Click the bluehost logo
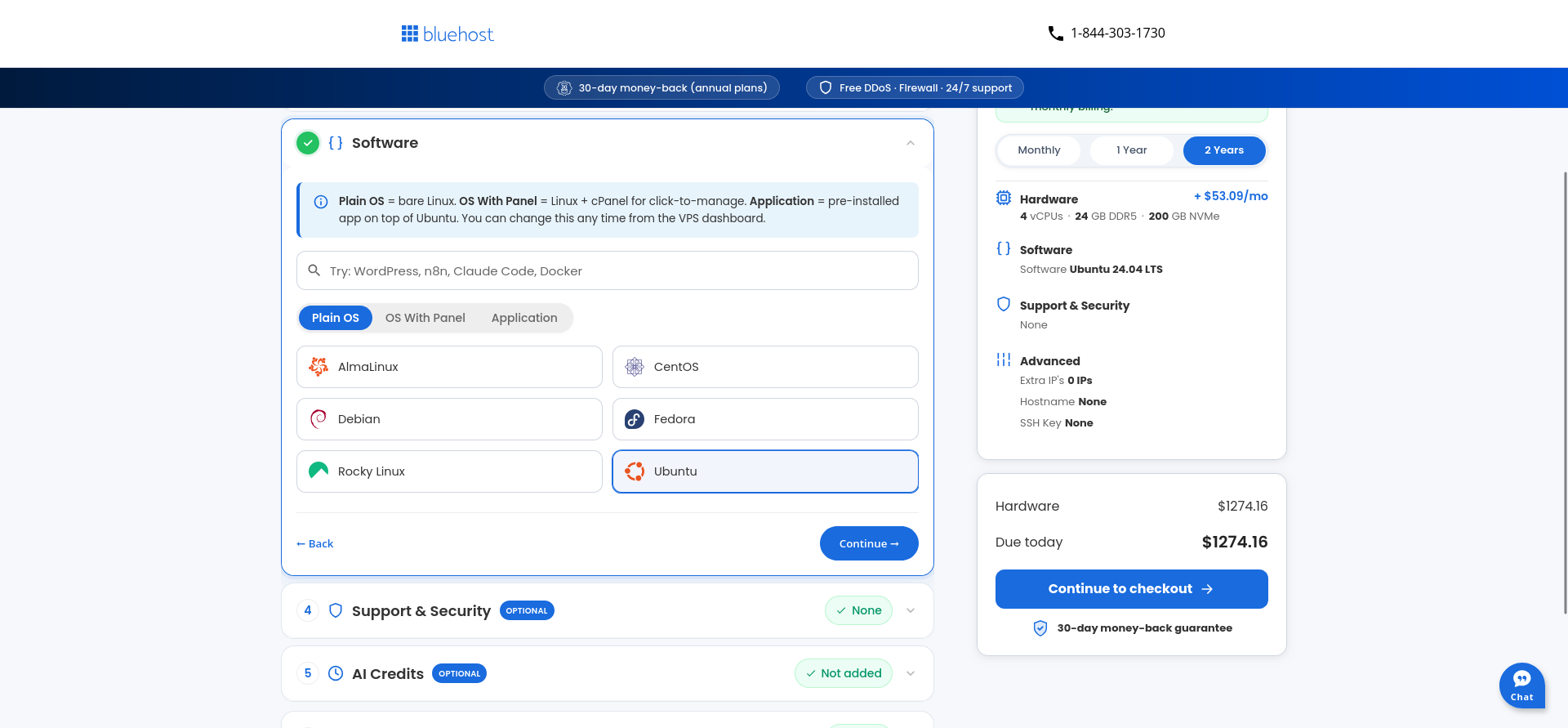1568x728 pixels. click(x=448, y=33)
